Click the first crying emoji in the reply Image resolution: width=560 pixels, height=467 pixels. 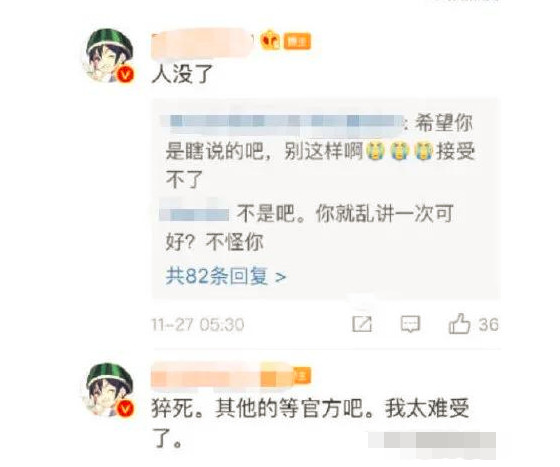[374, 150]
